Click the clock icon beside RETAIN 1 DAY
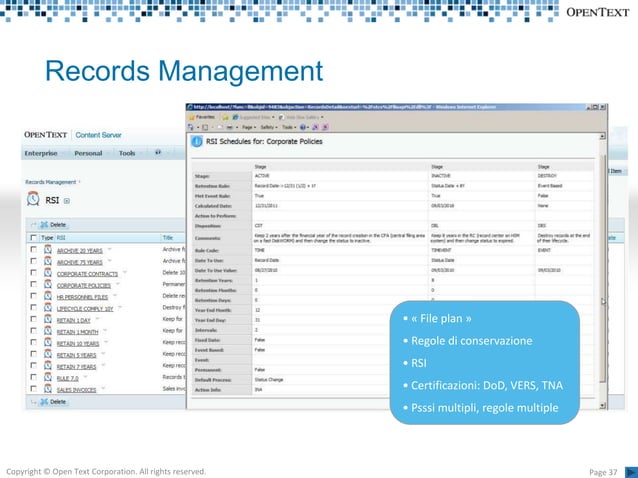 (x=48, y=319)
